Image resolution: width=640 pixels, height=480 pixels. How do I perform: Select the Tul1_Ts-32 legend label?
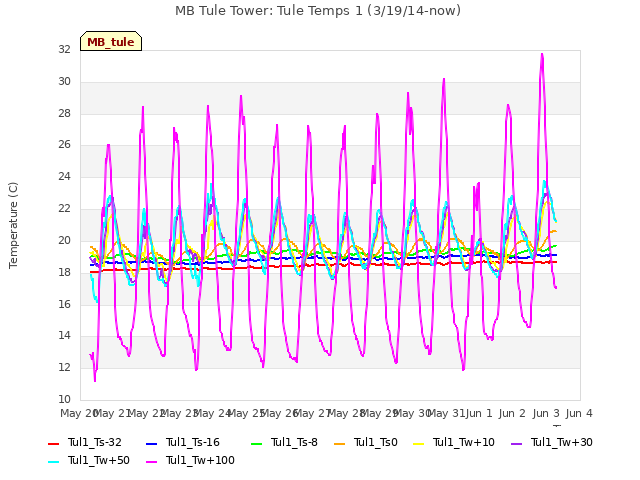tap(95, 442)
